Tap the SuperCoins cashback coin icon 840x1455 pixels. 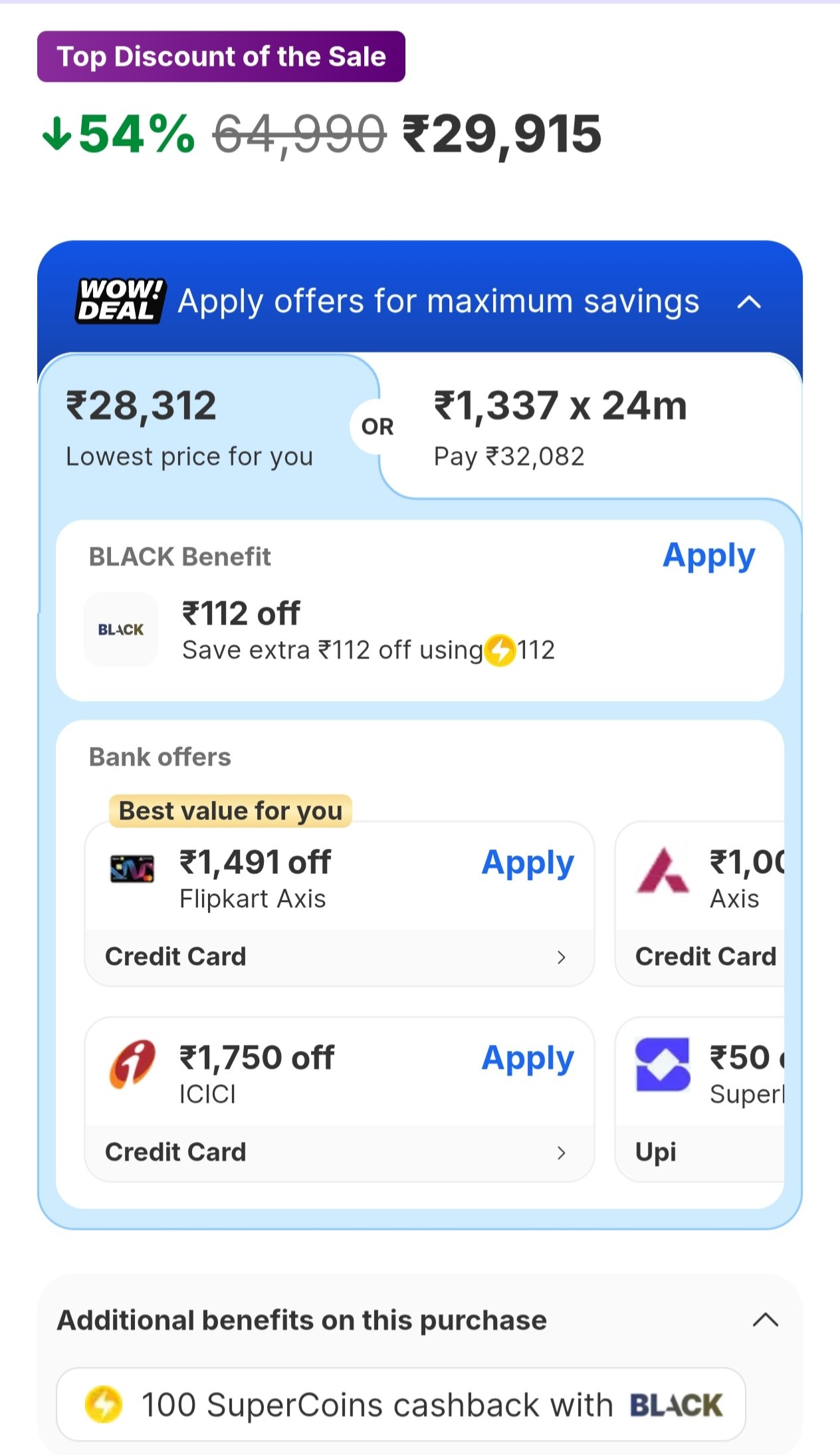click(104, 1404)
